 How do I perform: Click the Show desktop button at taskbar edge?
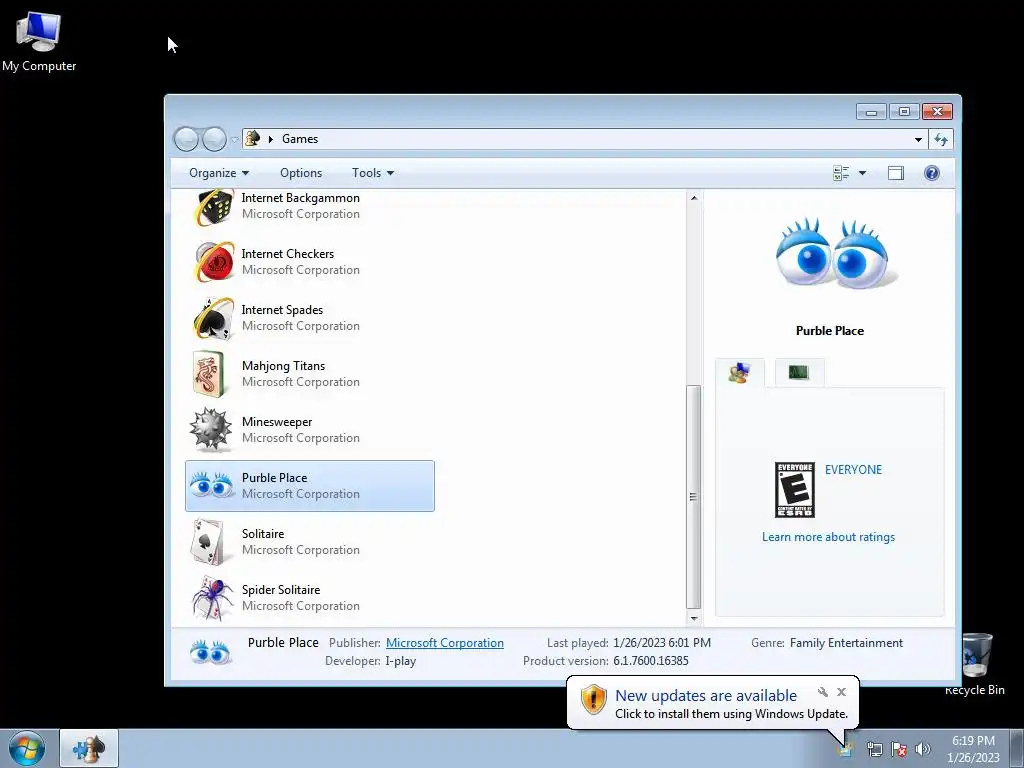[x=1017, y=748]
